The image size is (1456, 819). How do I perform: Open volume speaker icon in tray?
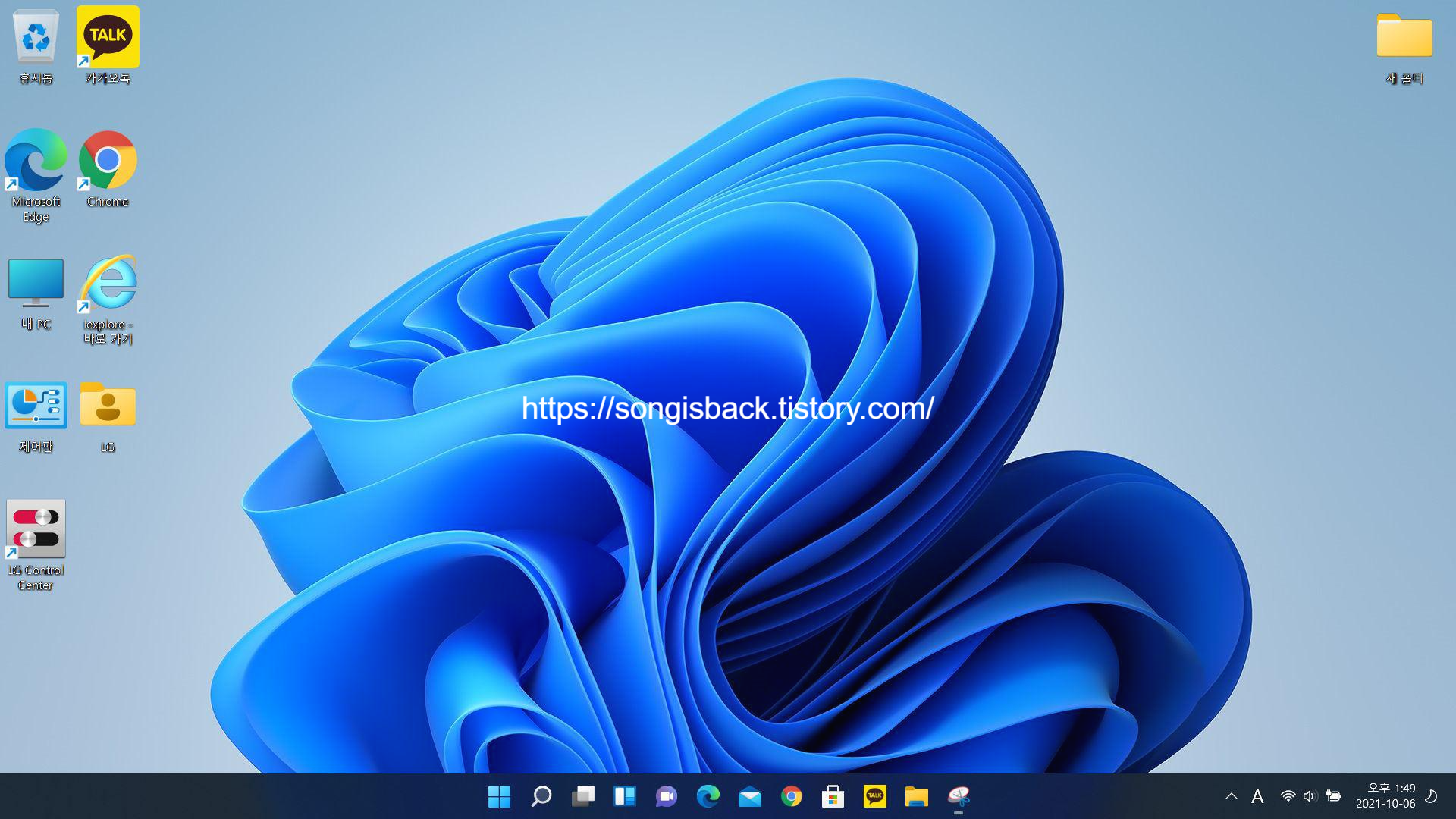coord(1310,796)
